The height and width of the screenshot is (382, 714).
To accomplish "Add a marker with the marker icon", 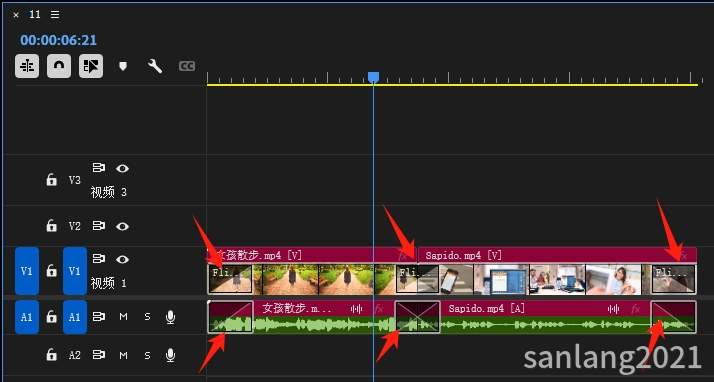I will click(x=122, y=66).
